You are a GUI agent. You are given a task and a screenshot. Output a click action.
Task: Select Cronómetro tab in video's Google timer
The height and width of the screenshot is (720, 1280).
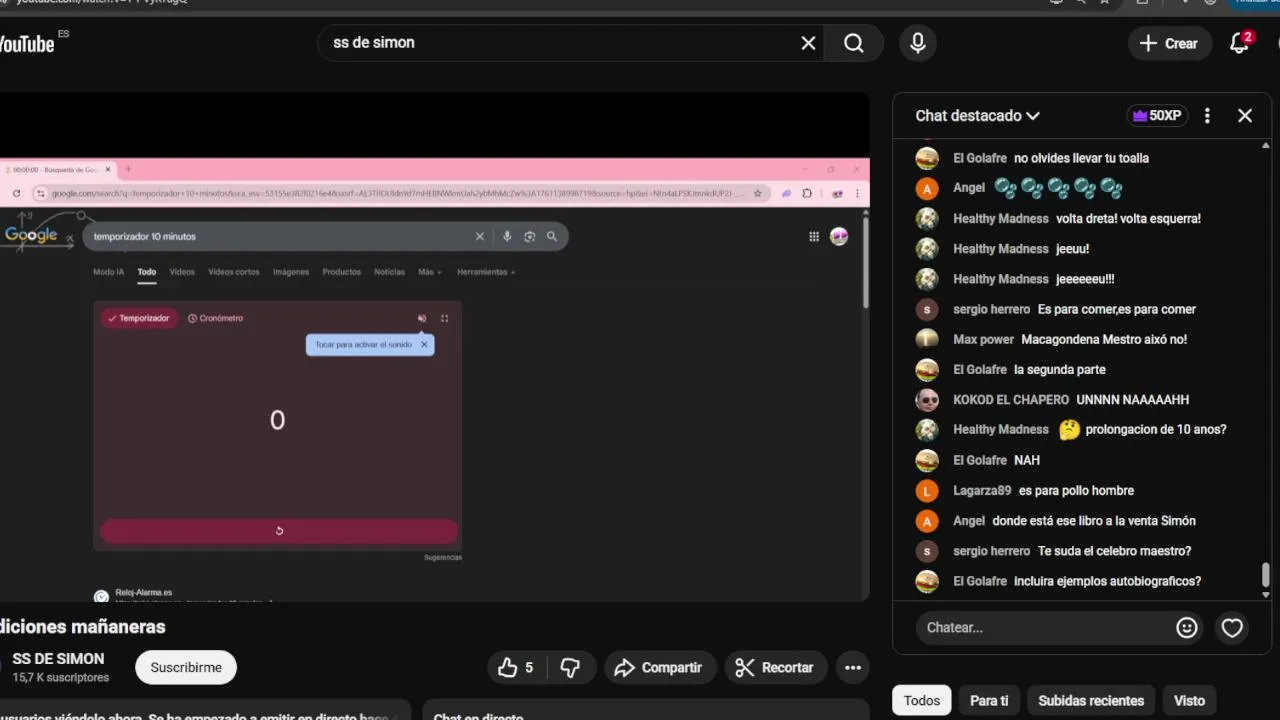pos(216,318)
